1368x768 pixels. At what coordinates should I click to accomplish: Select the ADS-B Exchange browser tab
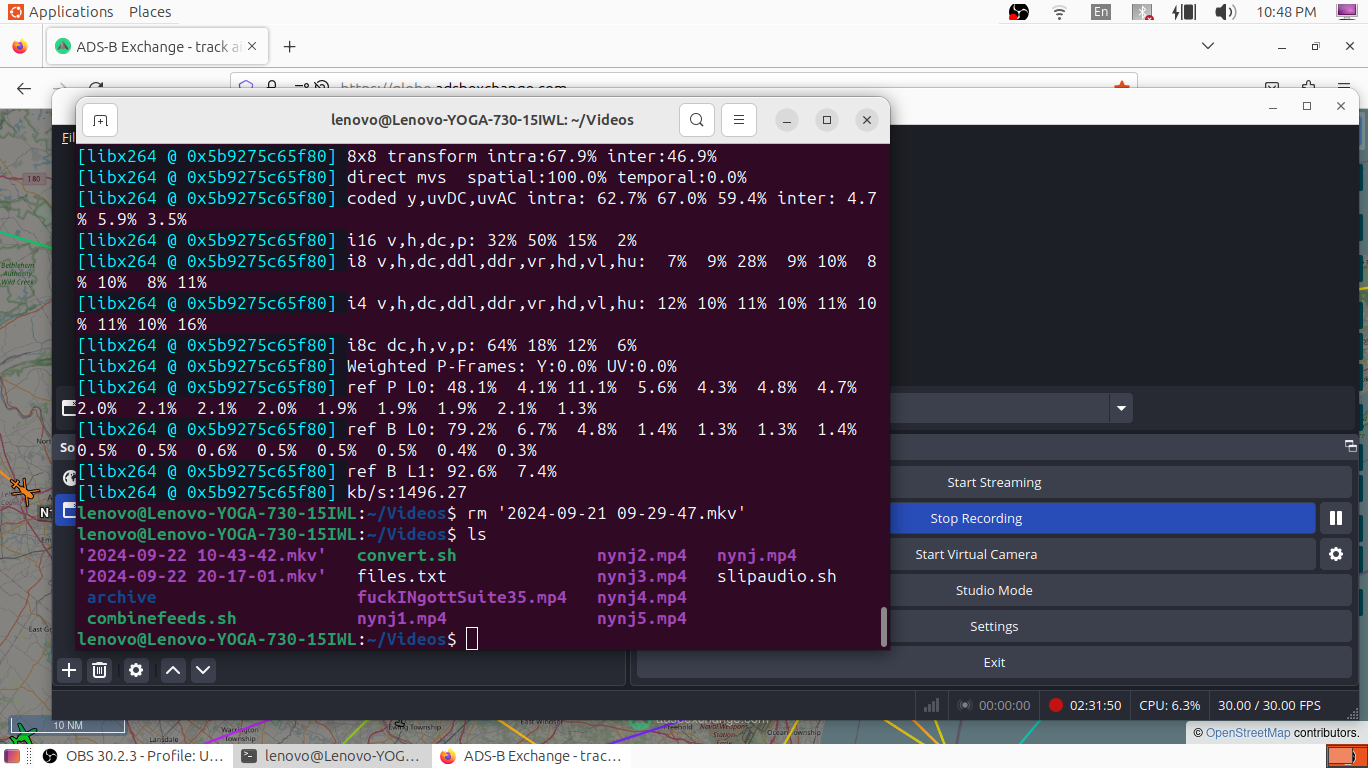click(x=157, y=47)
